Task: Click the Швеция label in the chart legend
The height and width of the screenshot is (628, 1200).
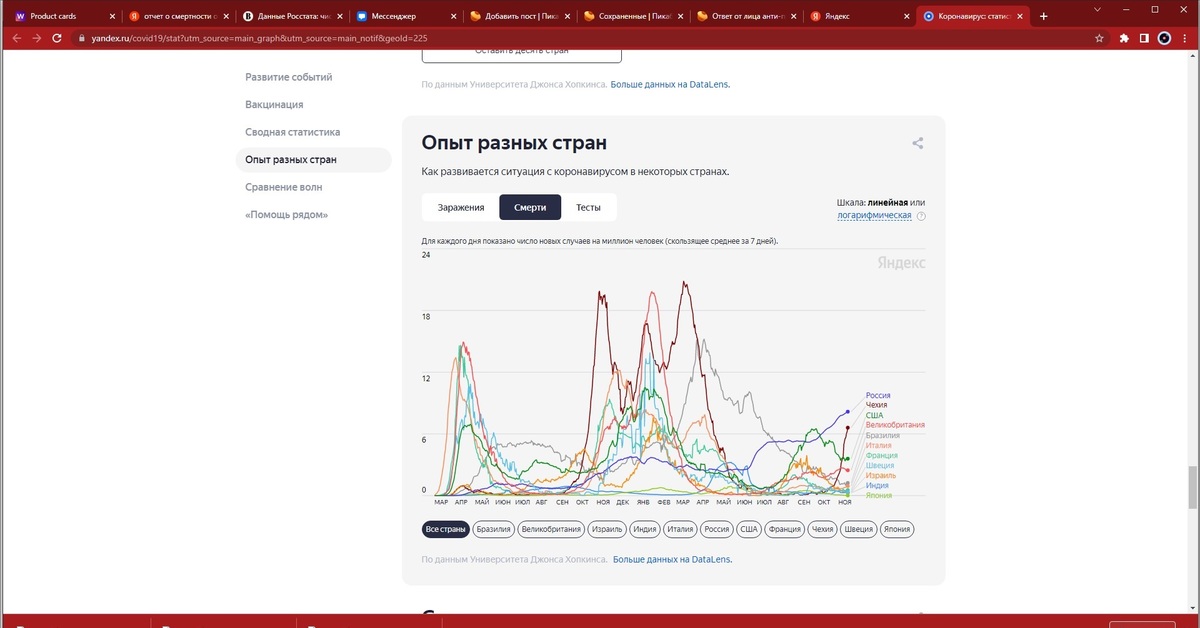Action: pyautogui.click(x=880, y=465)
